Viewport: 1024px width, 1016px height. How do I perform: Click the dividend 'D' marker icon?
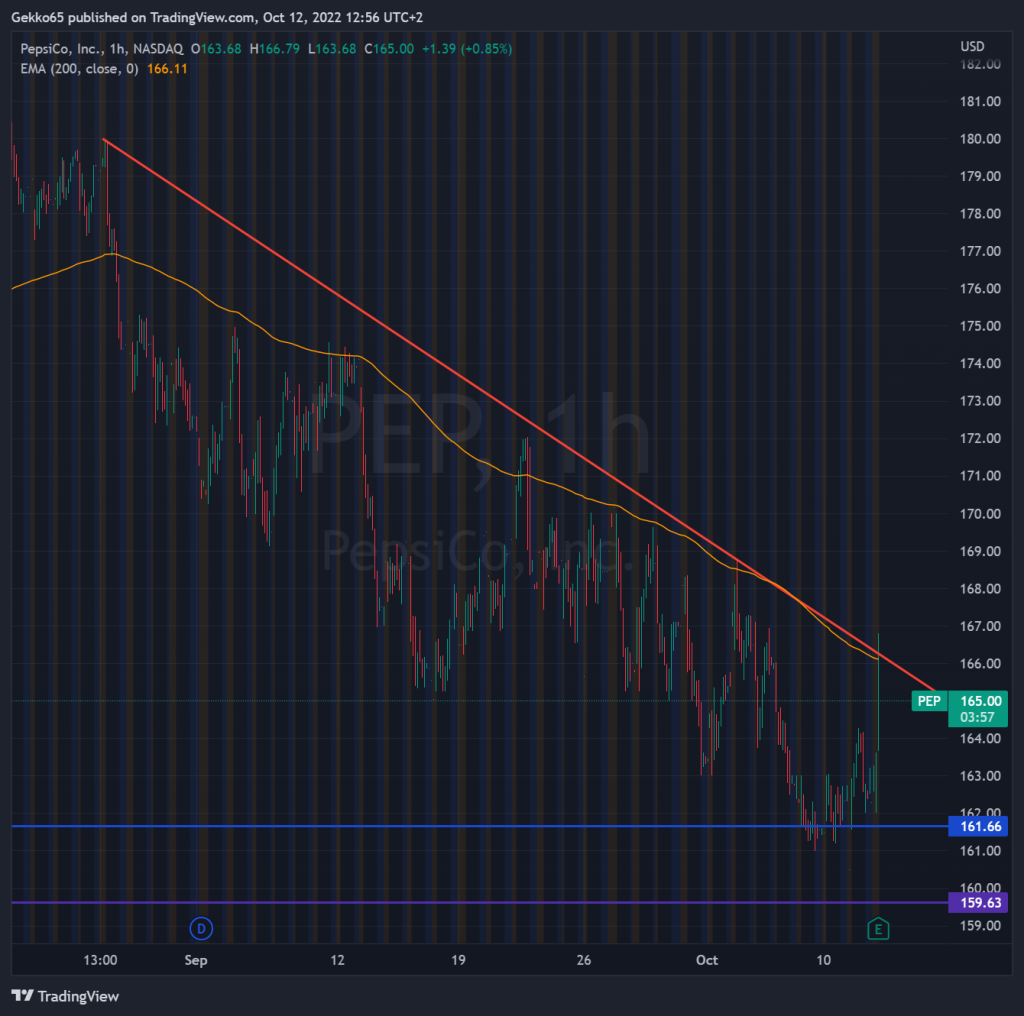pos(202,929)
